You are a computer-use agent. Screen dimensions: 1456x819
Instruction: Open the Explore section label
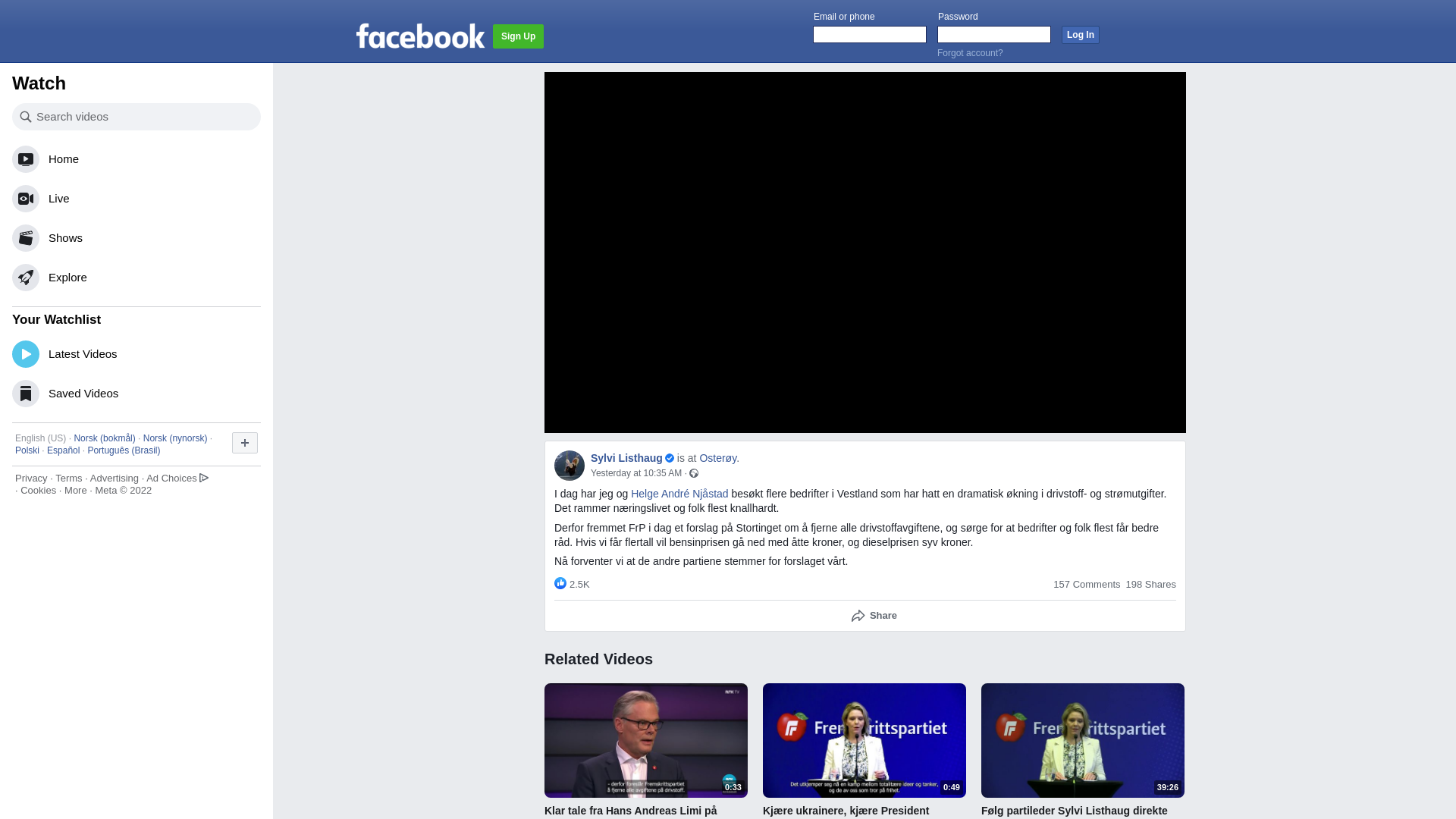pos(67,278)
